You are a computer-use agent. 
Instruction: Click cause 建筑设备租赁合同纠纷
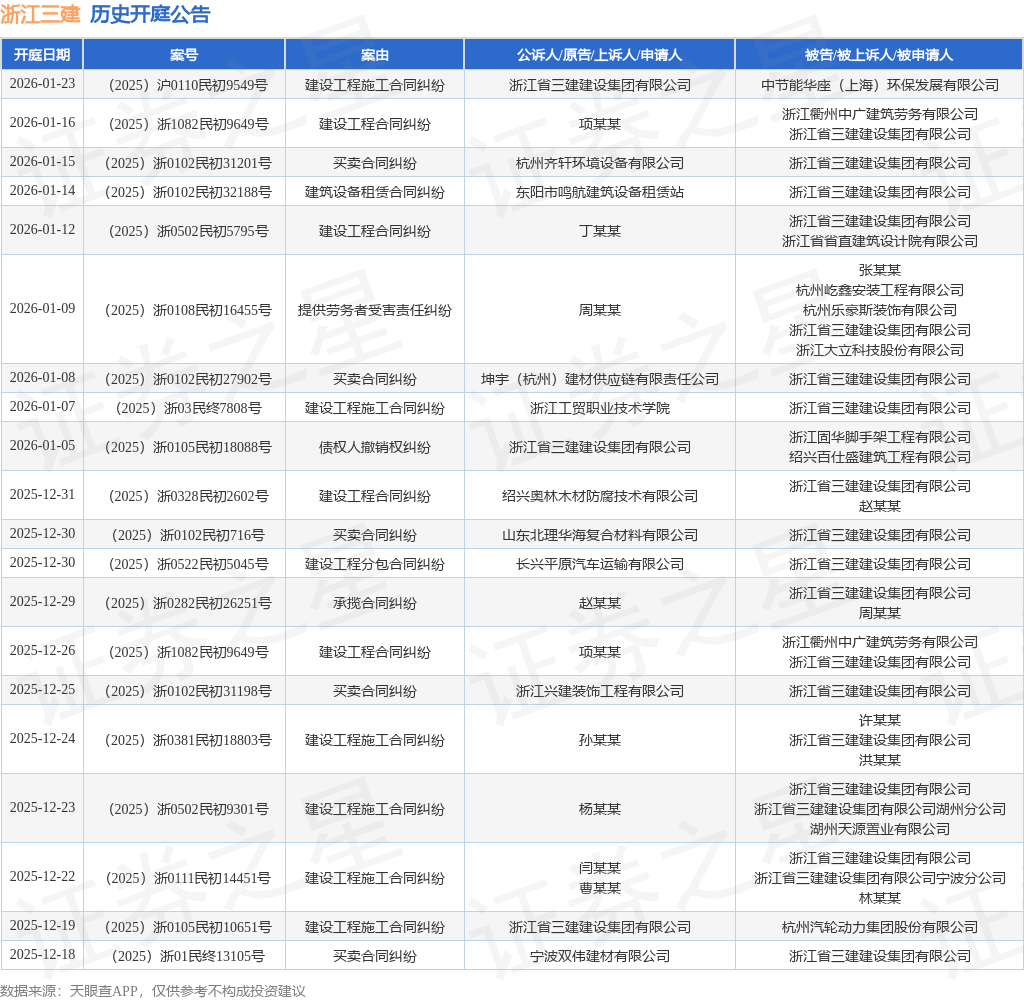coord(375,192)
